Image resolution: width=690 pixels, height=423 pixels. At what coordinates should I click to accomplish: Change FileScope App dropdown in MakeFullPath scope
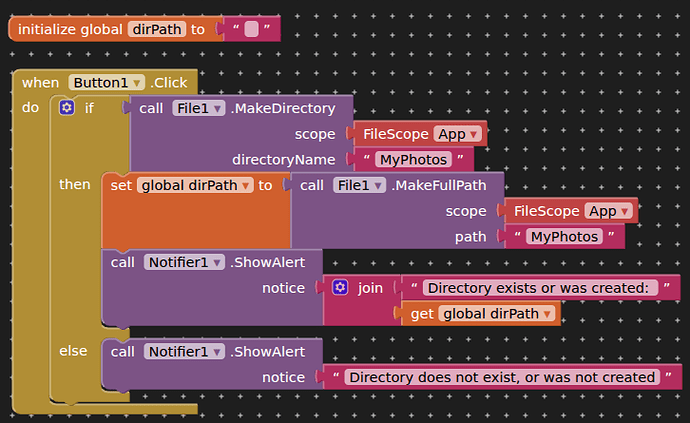coord(625,211)
